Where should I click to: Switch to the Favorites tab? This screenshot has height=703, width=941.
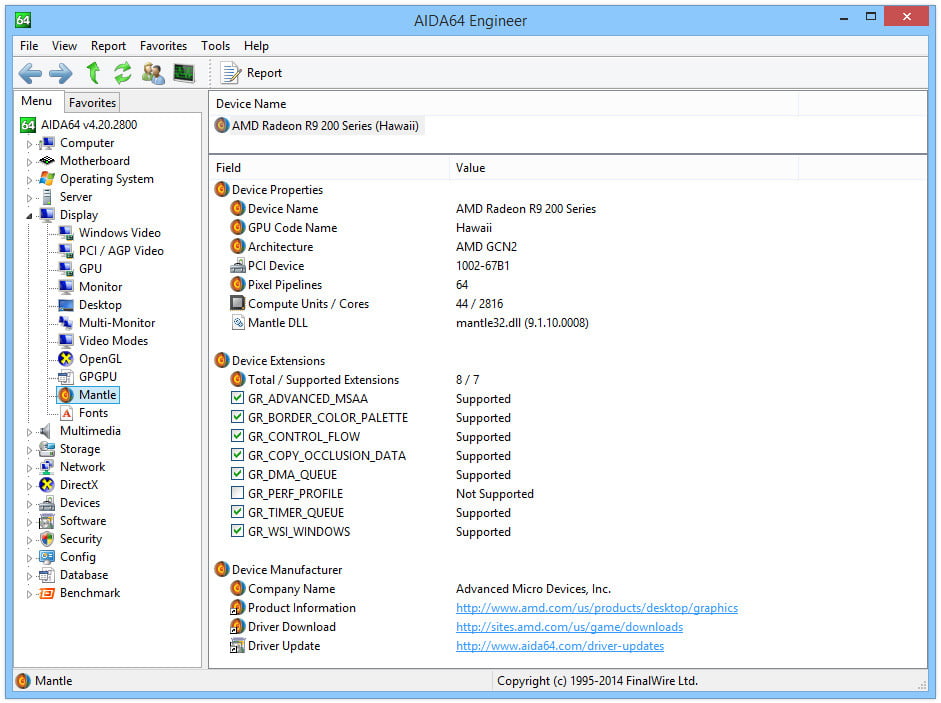[92, 102]
